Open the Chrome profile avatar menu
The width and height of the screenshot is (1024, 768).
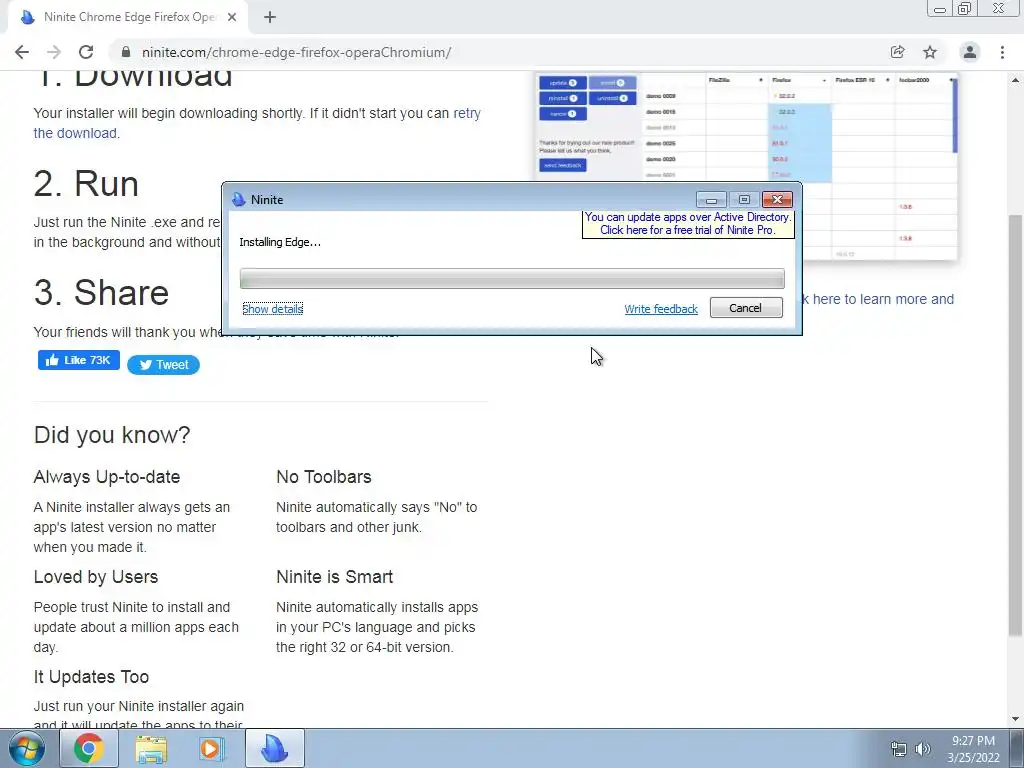coord(970,52)
